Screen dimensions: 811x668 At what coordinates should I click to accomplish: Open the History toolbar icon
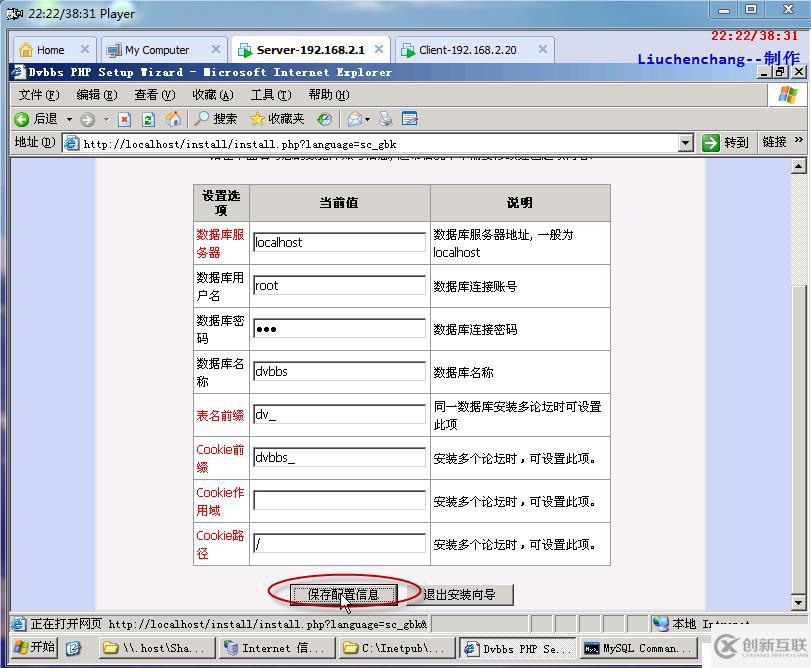tap(324, 119)
